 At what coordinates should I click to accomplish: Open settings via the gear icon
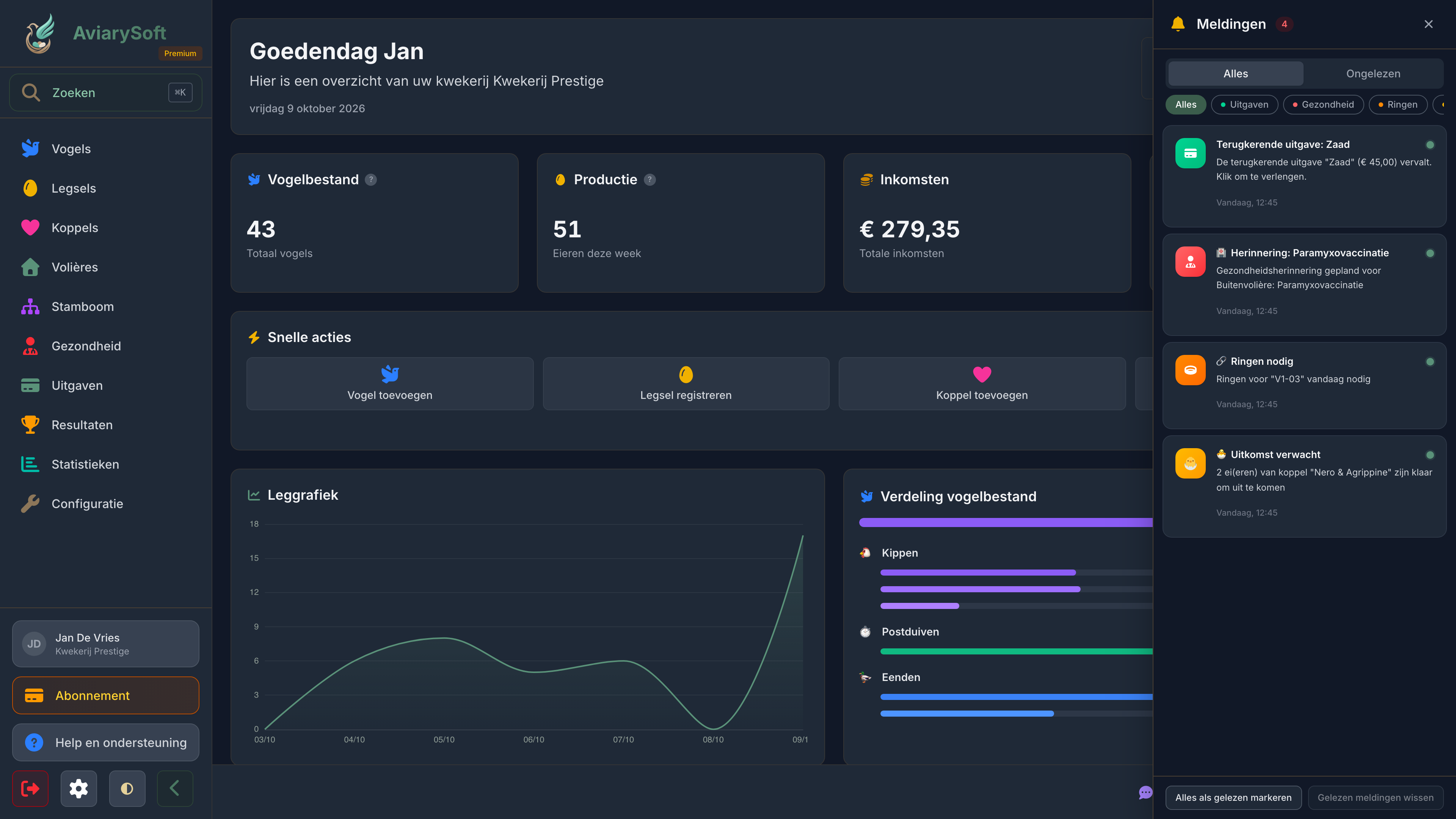pyautogui.click(x=78, y=788)
